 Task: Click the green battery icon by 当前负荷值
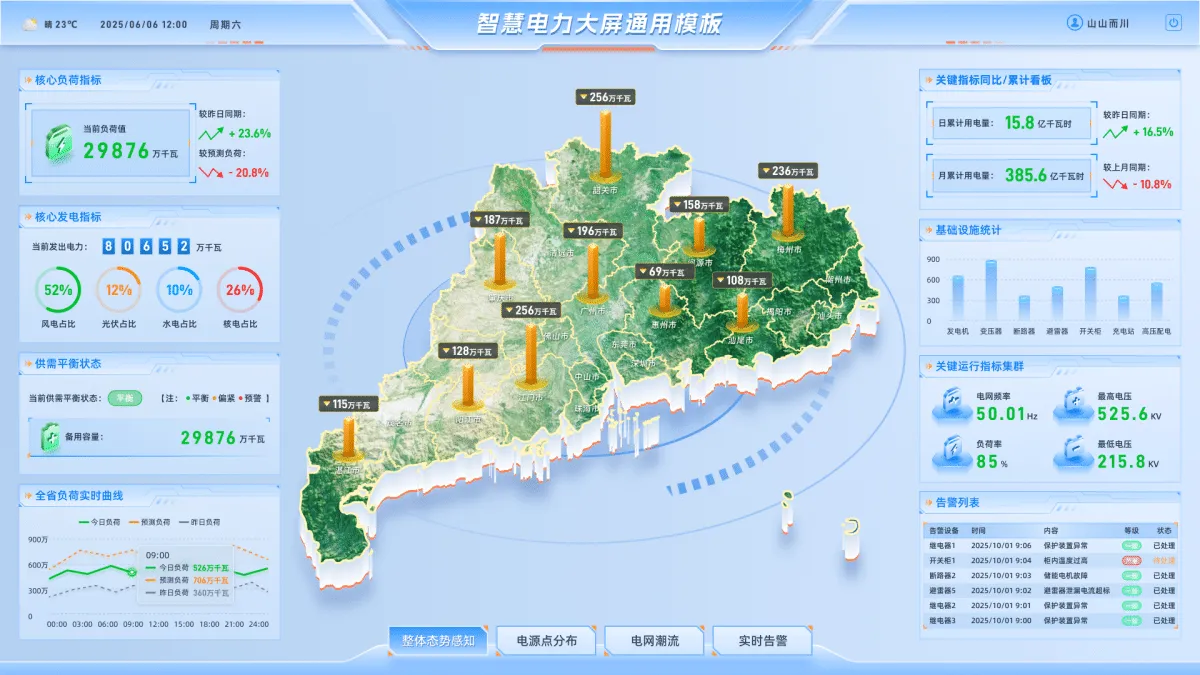(59, 144)
